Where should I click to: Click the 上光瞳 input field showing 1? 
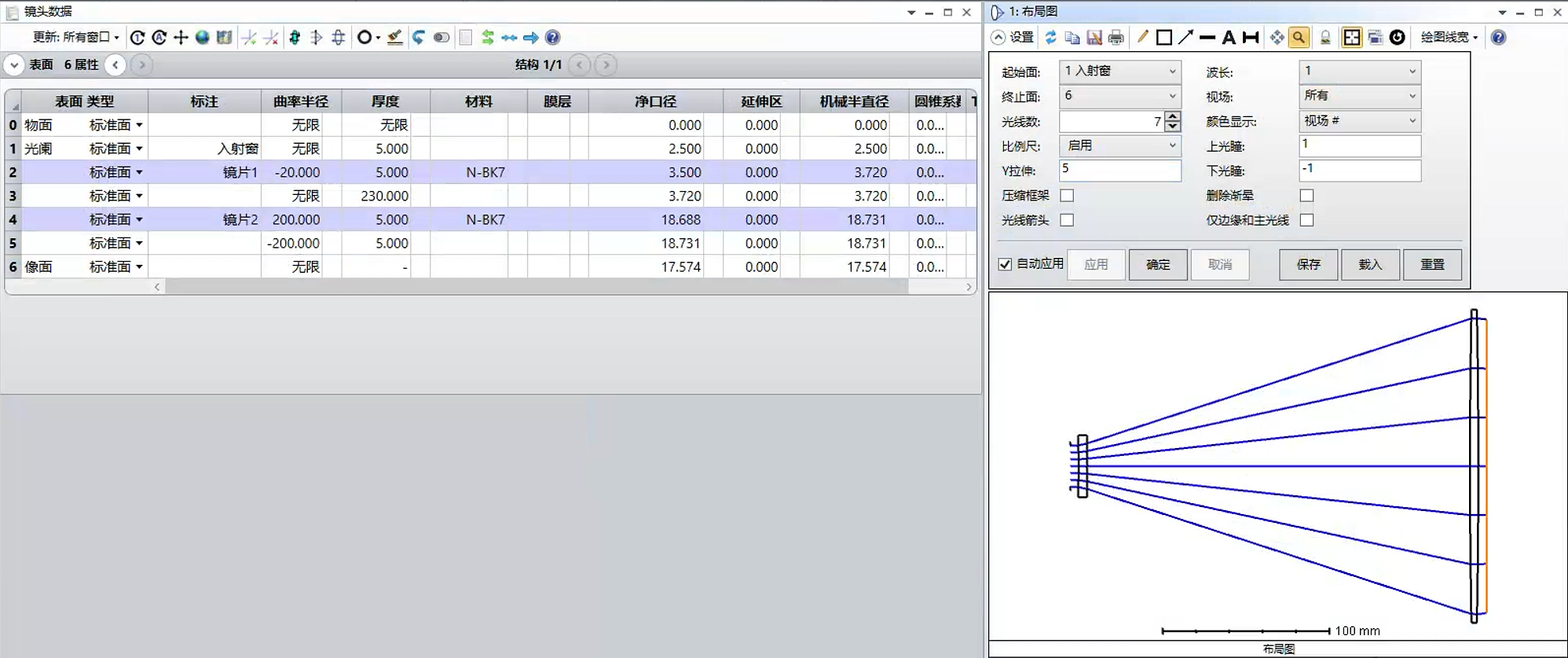click(x=1360, y=146)
